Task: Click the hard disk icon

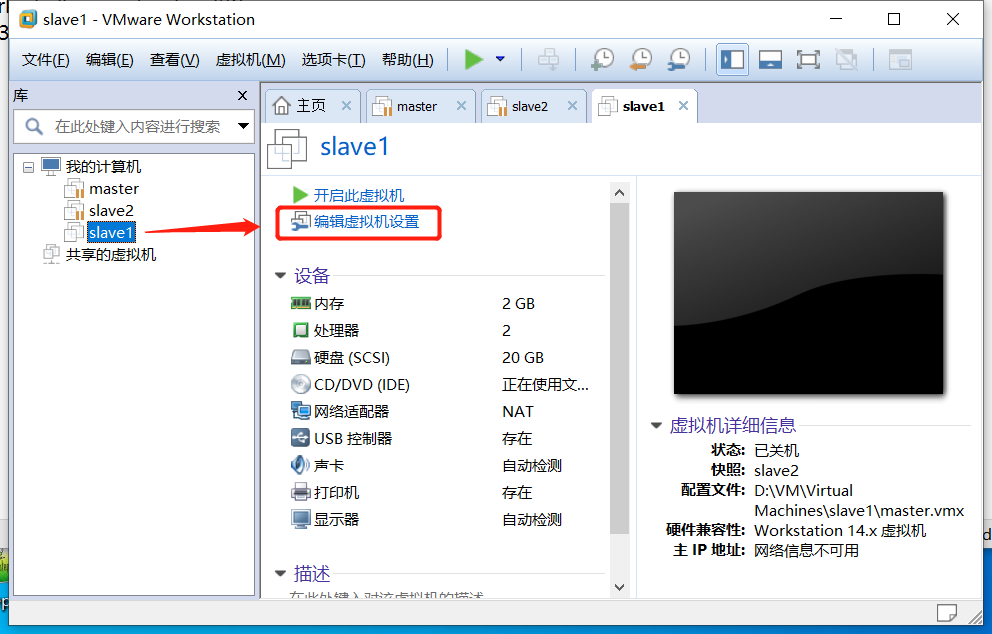Action: click(x=301, y=357)
